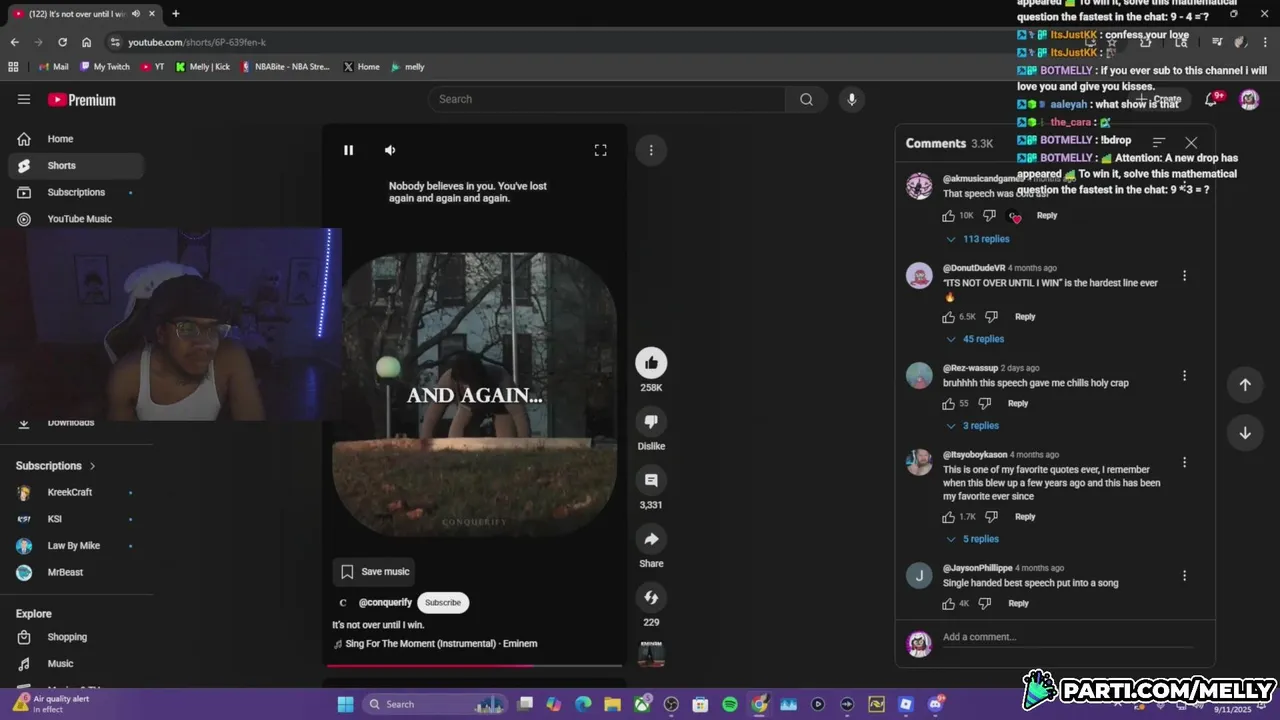
Task: Open the Remix button showing 229
Action: coord(651,598)
